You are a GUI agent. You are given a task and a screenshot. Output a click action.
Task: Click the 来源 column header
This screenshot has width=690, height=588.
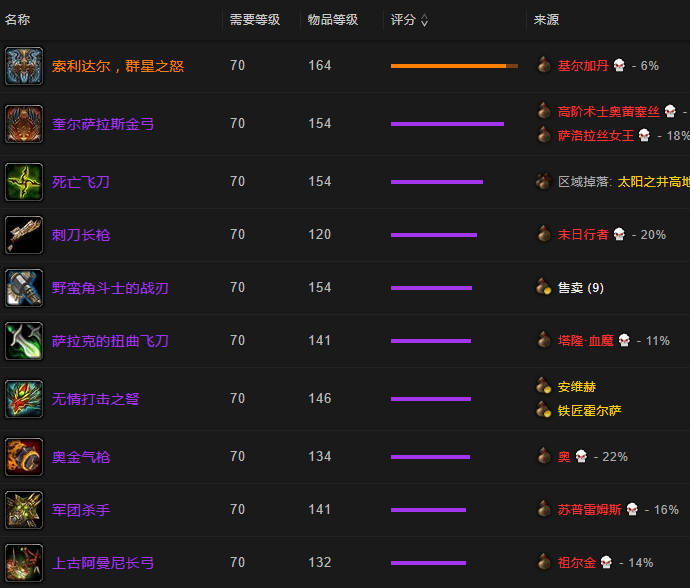[x=546, y=20]
